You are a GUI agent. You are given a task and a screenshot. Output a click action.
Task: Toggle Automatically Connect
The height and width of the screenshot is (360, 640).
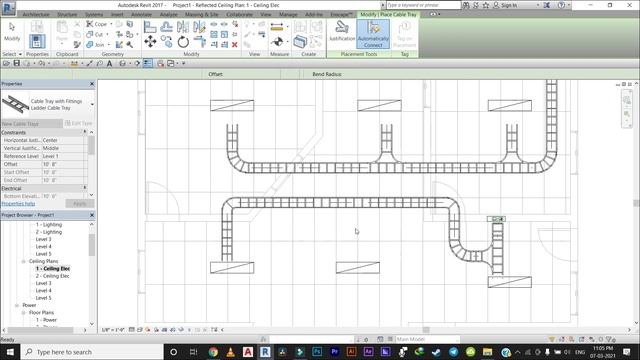(373, 34)
